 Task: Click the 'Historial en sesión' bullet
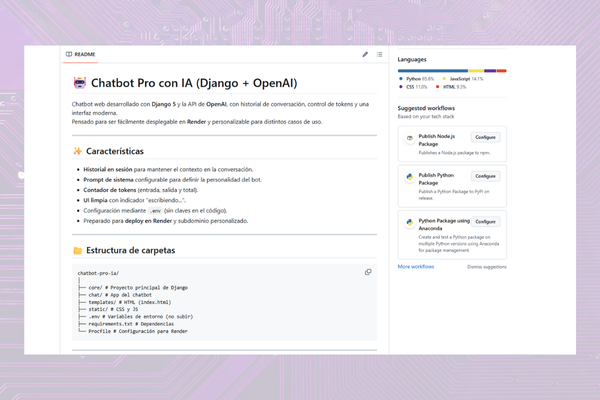168,169
